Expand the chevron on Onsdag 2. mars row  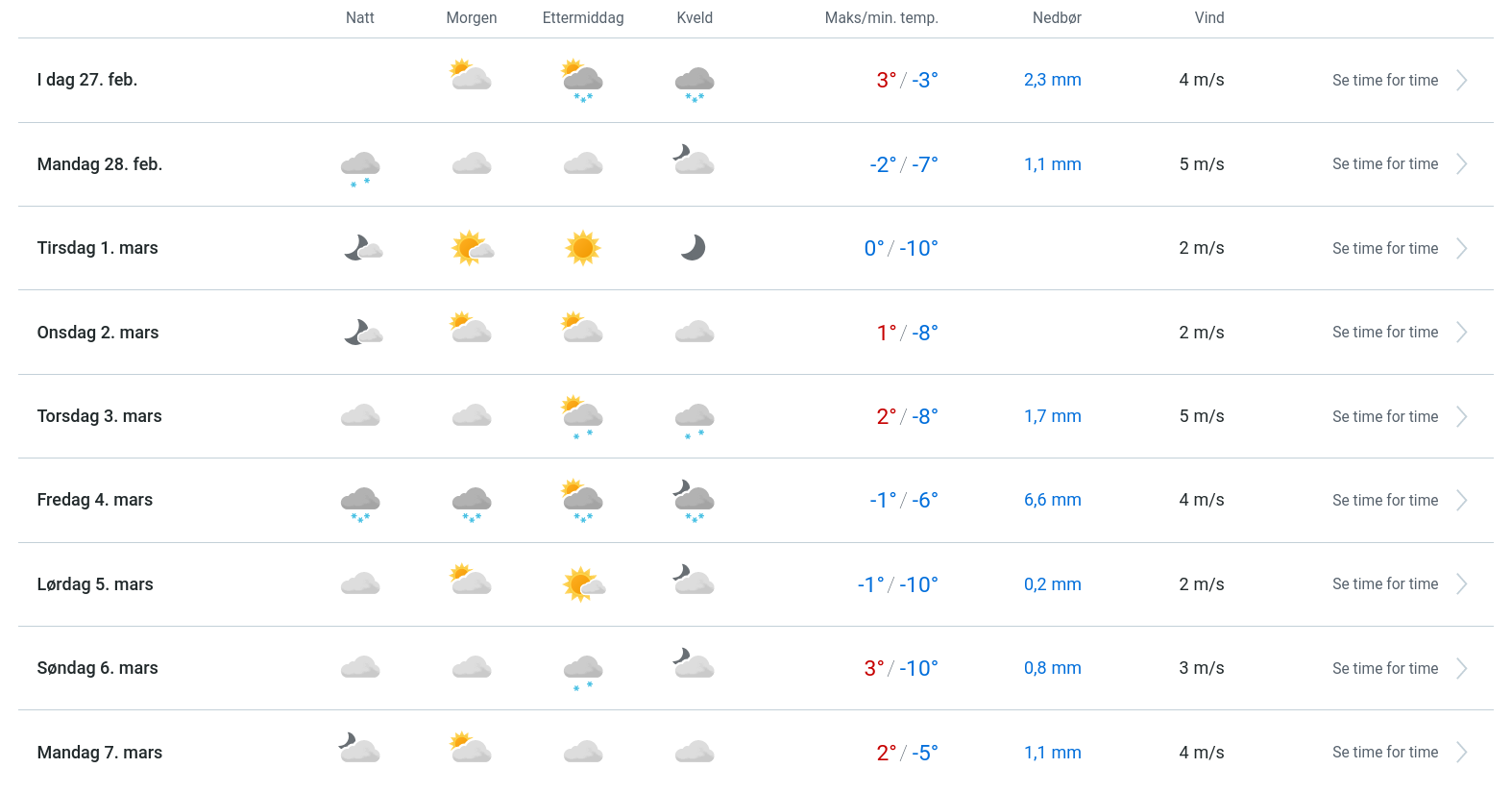pyautogui.click(x=1461, y=333)
